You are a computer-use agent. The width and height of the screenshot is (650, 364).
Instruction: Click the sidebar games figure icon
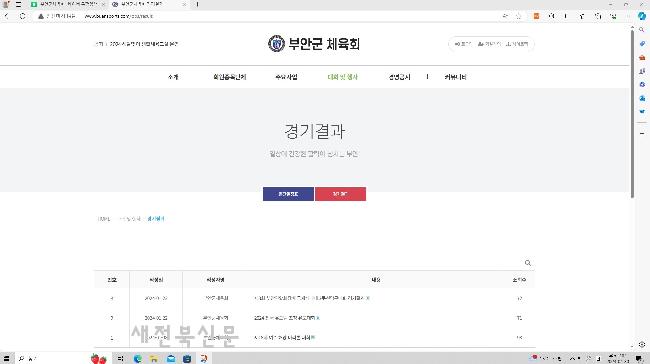[x=642, y=71]
